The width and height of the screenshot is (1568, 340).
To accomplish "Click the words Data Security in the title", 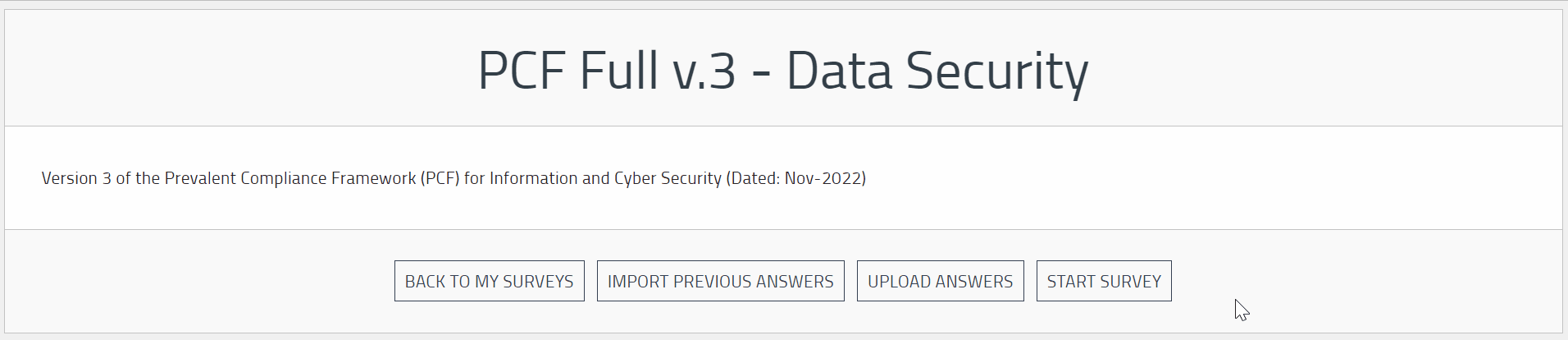I will coord(937,71).
